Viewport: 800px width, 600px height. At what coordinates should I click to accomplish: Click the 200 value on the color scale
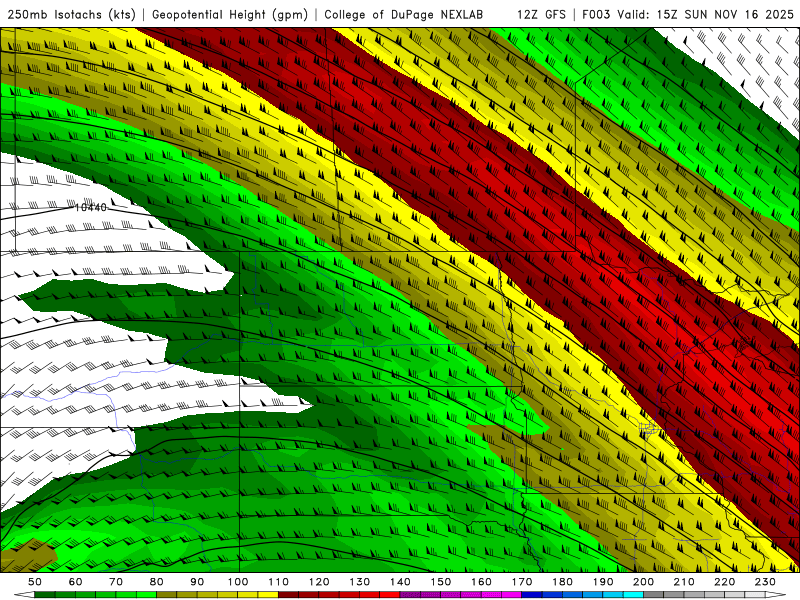tap(643, 582)
